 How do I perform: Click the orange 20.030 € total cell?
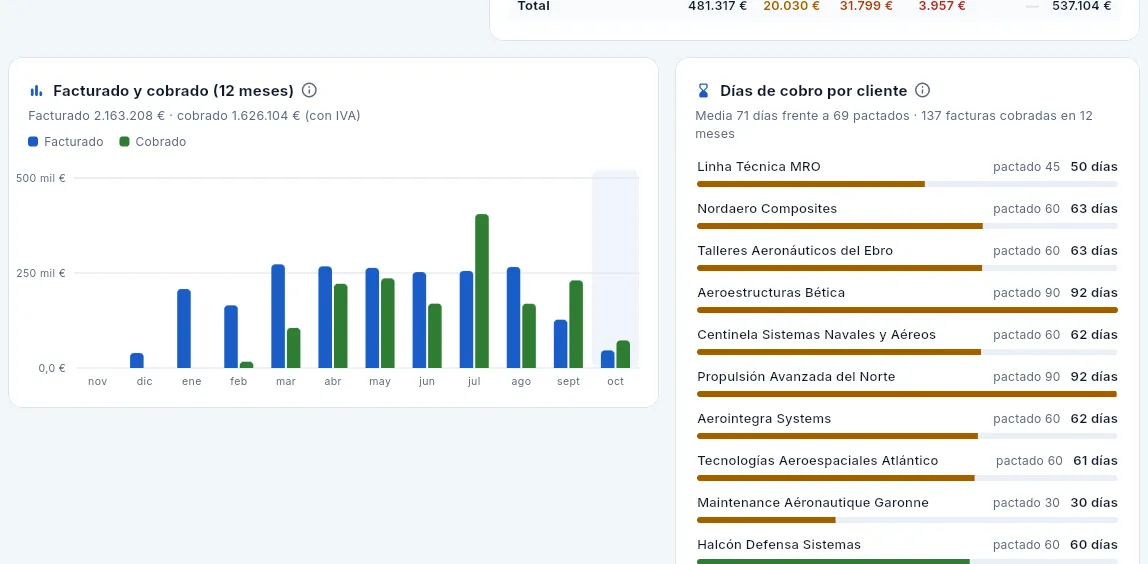pos(791,6)
